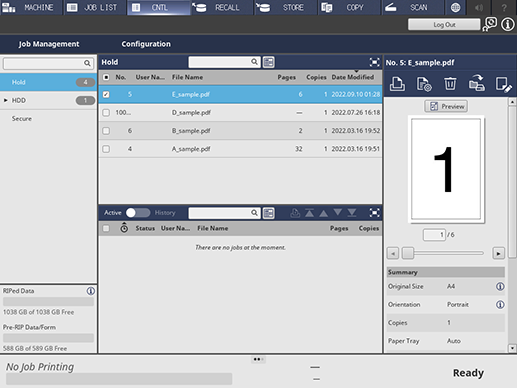Image resolution: width=517 pixels, height=388 pixels.
Task: Toggle the Active/History switch
Action: [138, 213]
